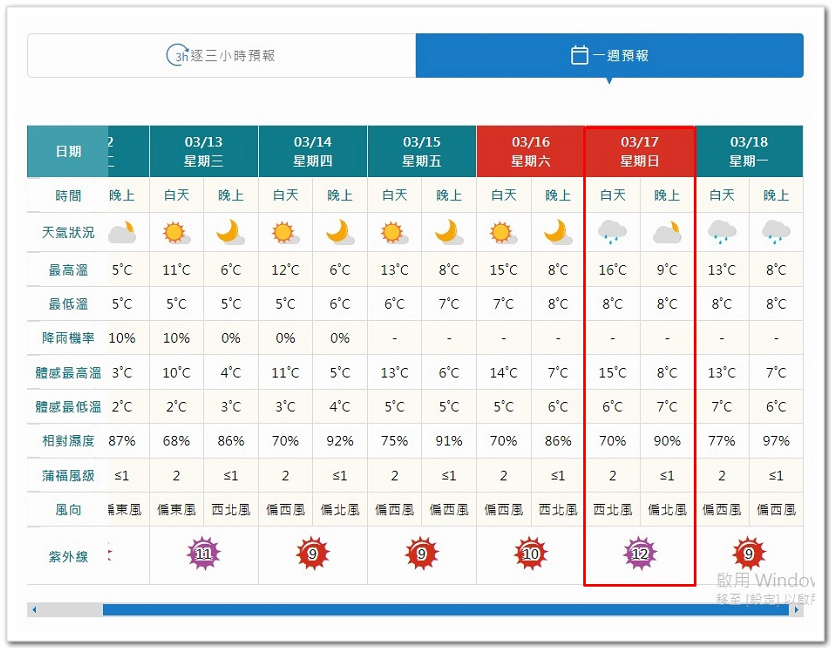Click the 03/13 night moon icon

pos(231,233)
